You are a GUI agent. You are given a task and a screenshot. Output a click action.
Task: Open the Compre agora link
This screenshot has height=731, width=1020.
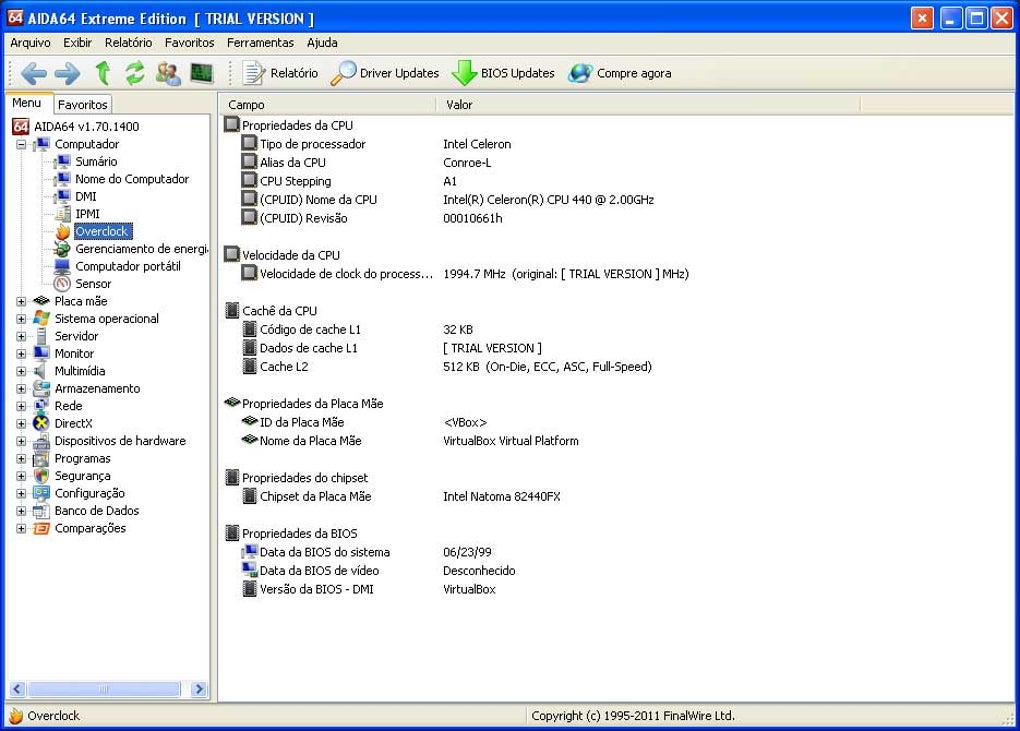[x=620, y=73]
